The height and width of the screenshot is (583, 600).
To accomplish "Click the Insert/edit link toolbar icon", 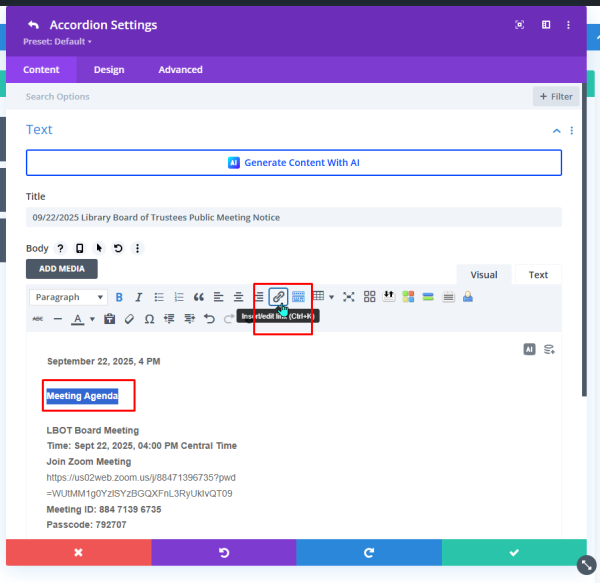I will pyautogui.click(x=279, y=297).
